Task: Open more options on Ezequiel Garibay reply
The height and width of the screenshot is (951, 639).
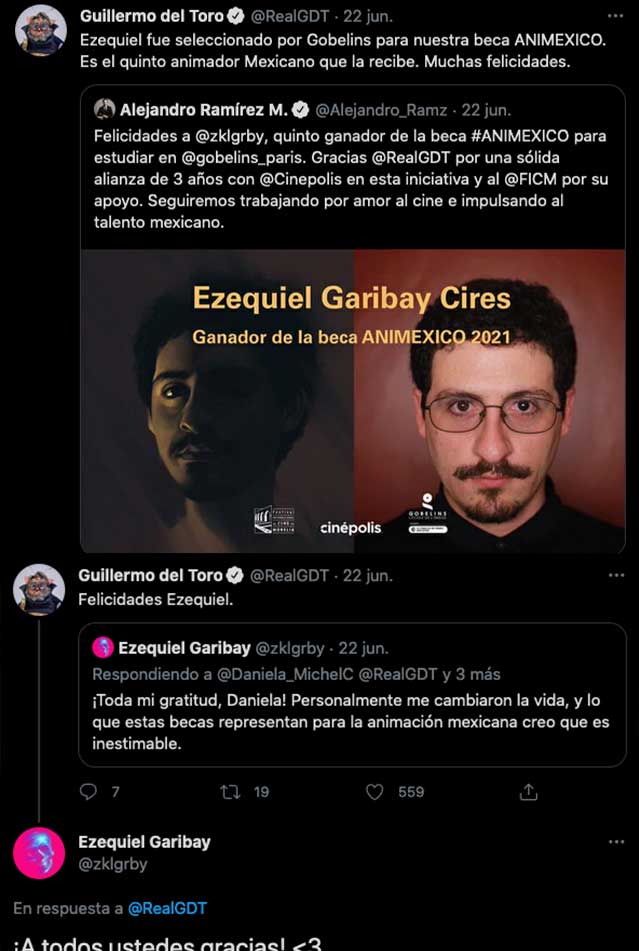Action: pyautogui.click(x=616, y=842)
